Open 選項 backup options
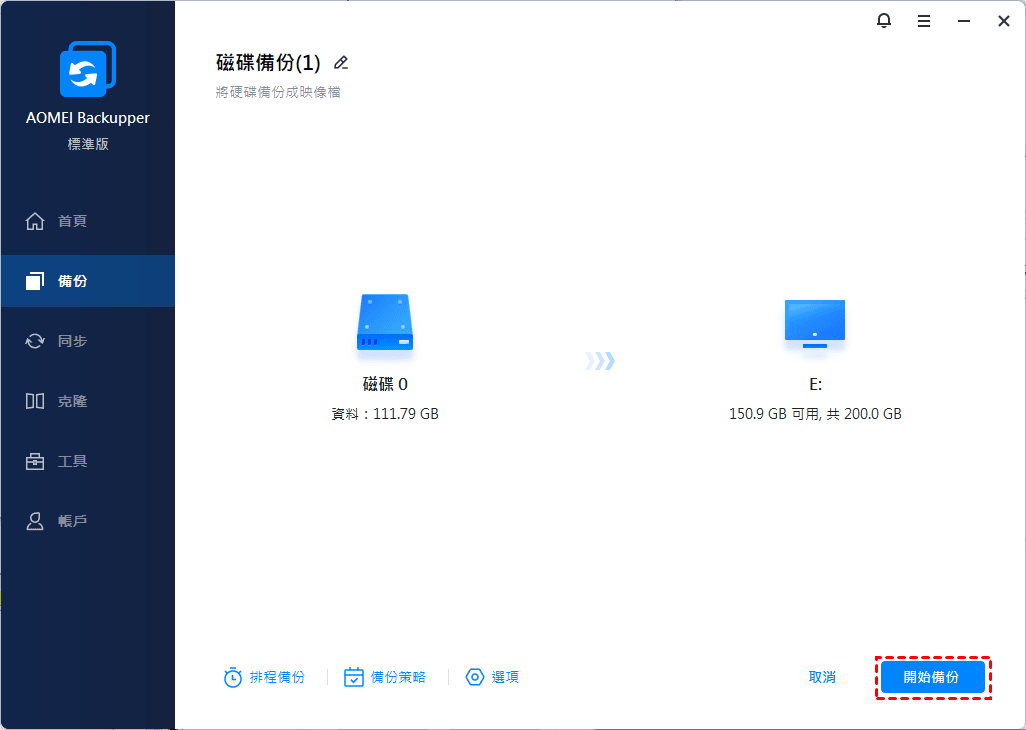Viewport: 1026px width, 730px height. tap(492, 678)
